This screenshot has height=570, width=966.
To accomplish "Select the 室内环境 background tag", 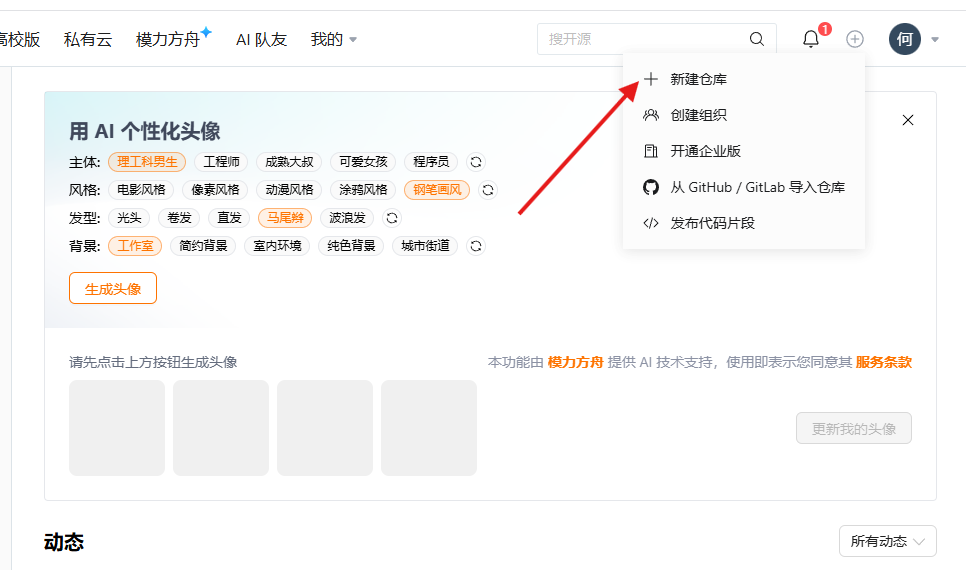I will click(x=277, y=246).
